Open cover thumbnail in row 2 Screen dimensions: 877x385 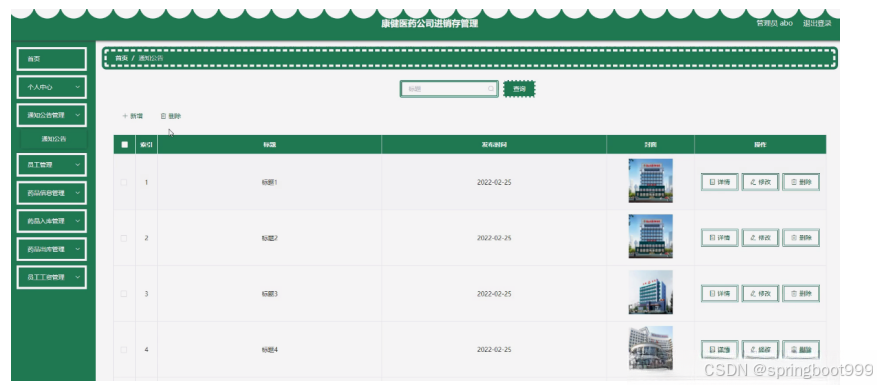point(650,236)
